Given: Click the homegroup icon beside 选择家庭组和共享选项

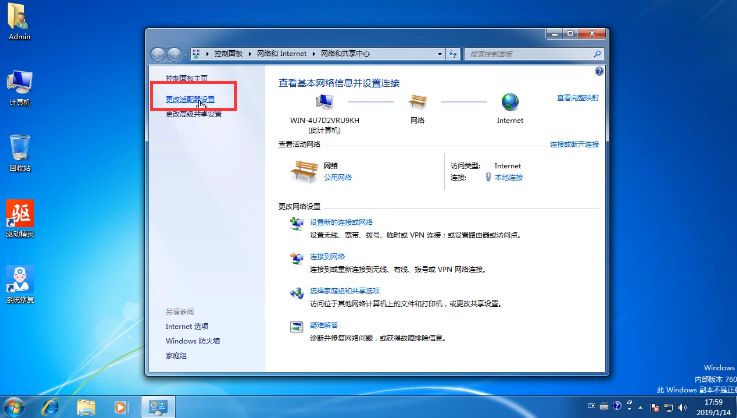Looking at the screenshot, I should pyautogui.click(x=297, y=293).
